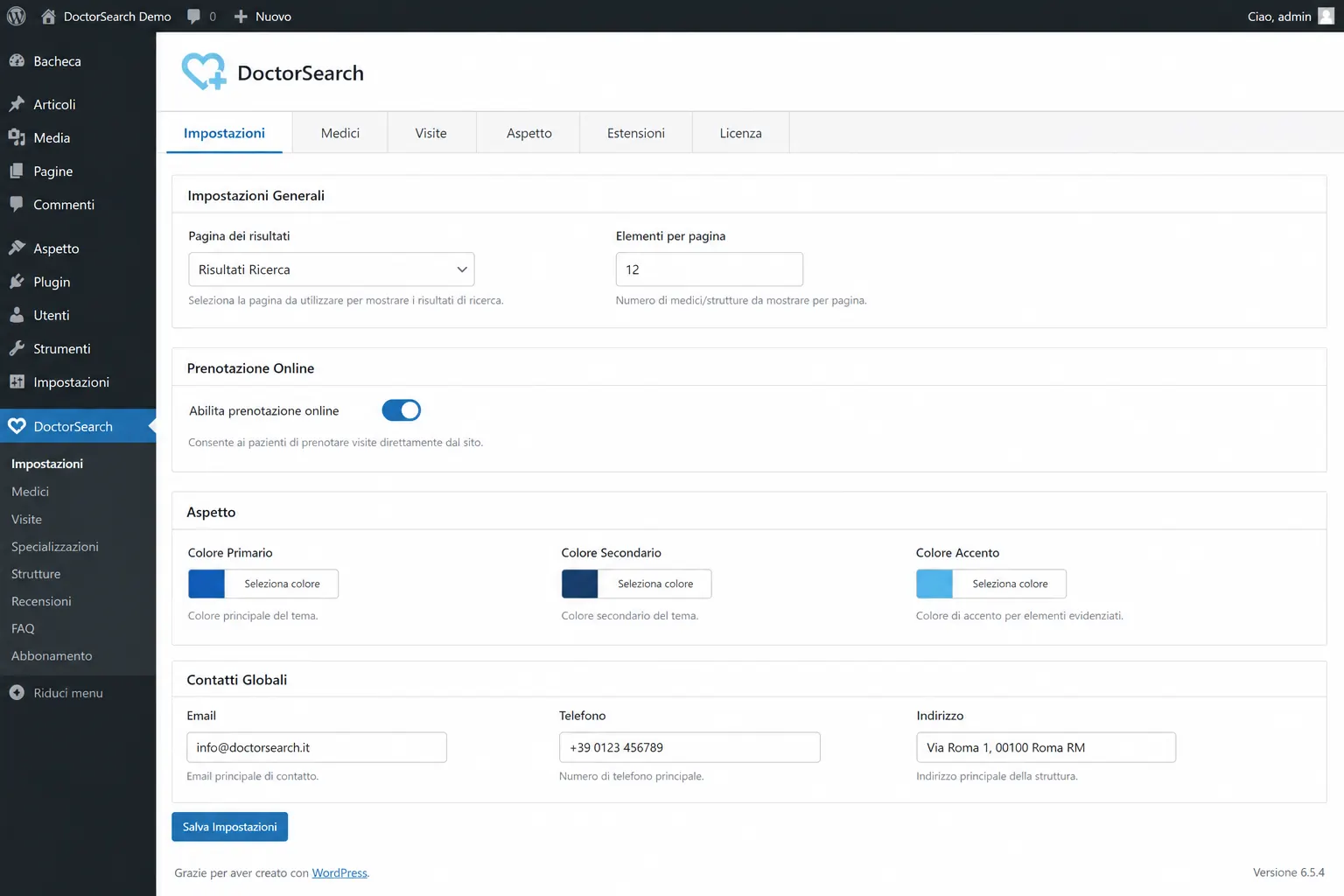Click Seleziona colore for Colore Secondario

655,584
